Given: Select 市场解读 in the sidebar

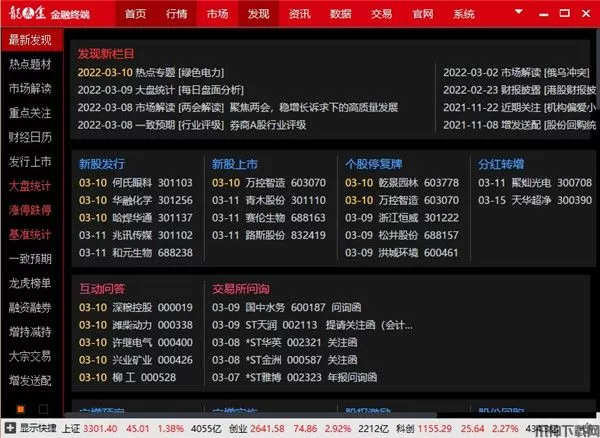Looking at the screenshot, I should pyautogui.click(x=31, y=89).
